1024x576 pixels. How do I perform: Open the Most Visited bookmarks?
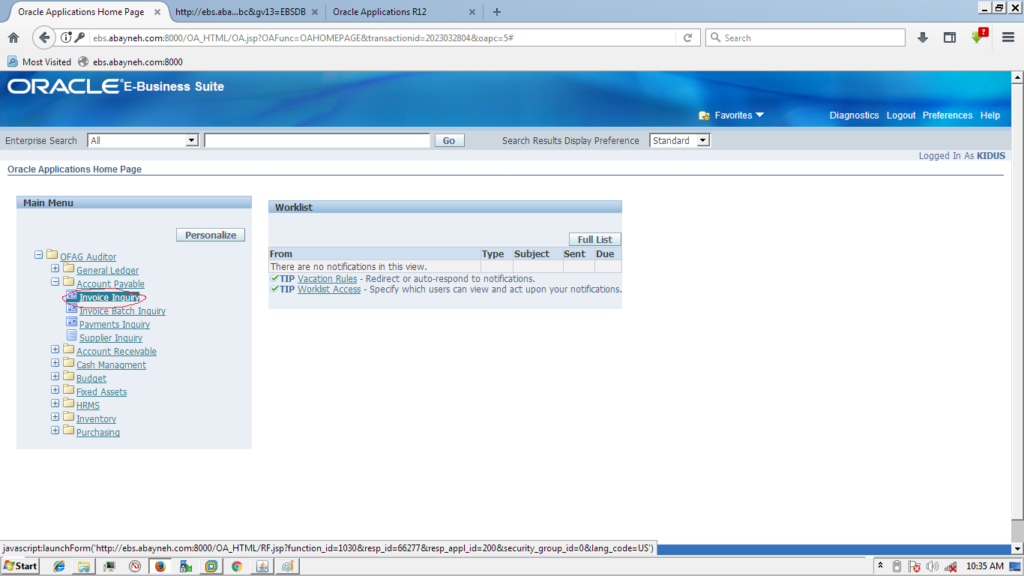[39, 62]
